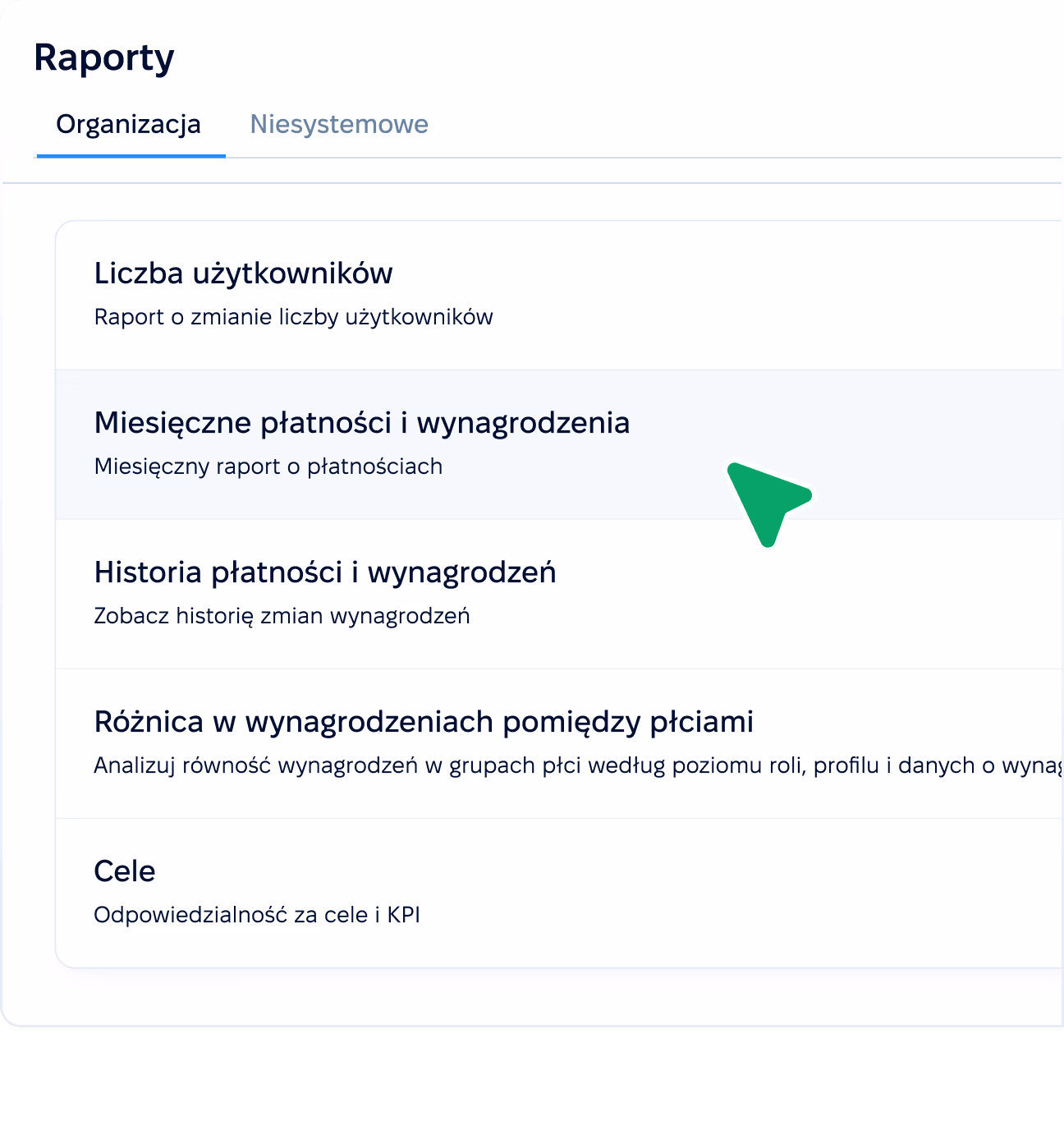Click description 'Zobacz historię zmian wynagrodzeń'
The image size is (1064, 1135).
pyautogui.click(x=282, y=616)
